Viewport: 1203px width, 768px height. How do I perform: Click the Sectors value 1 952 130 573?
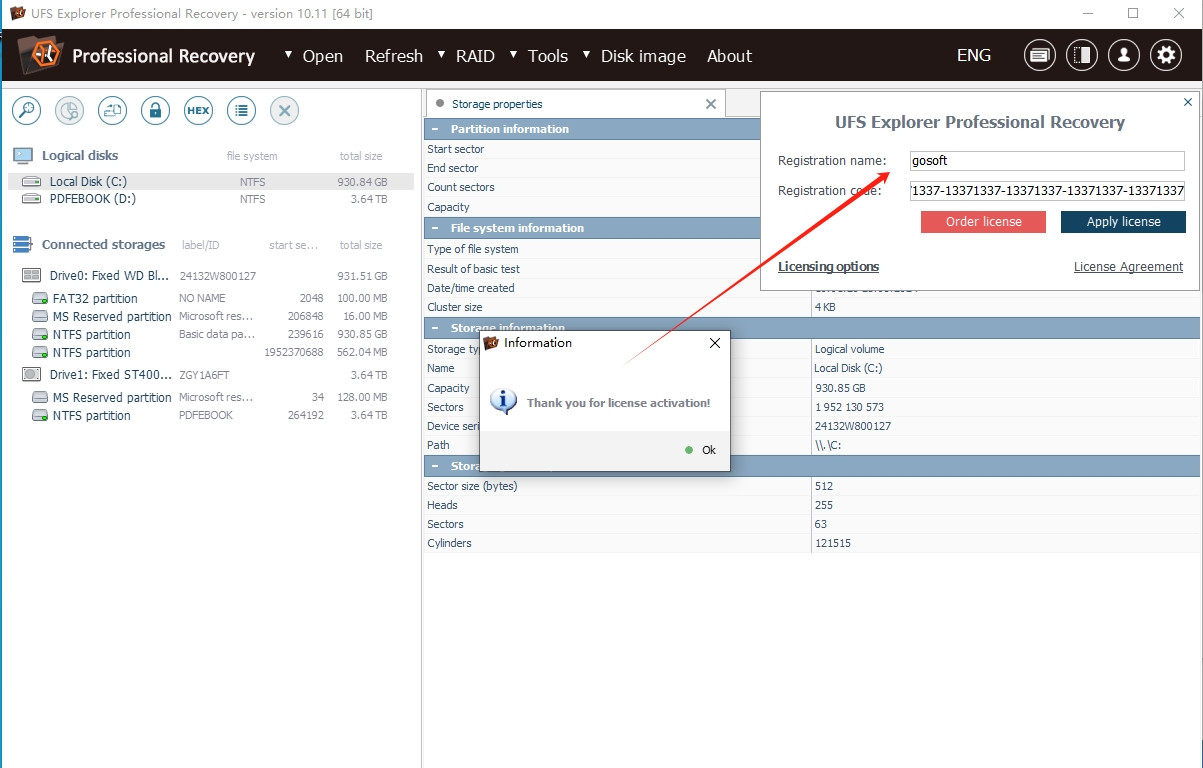click(849, 407)
